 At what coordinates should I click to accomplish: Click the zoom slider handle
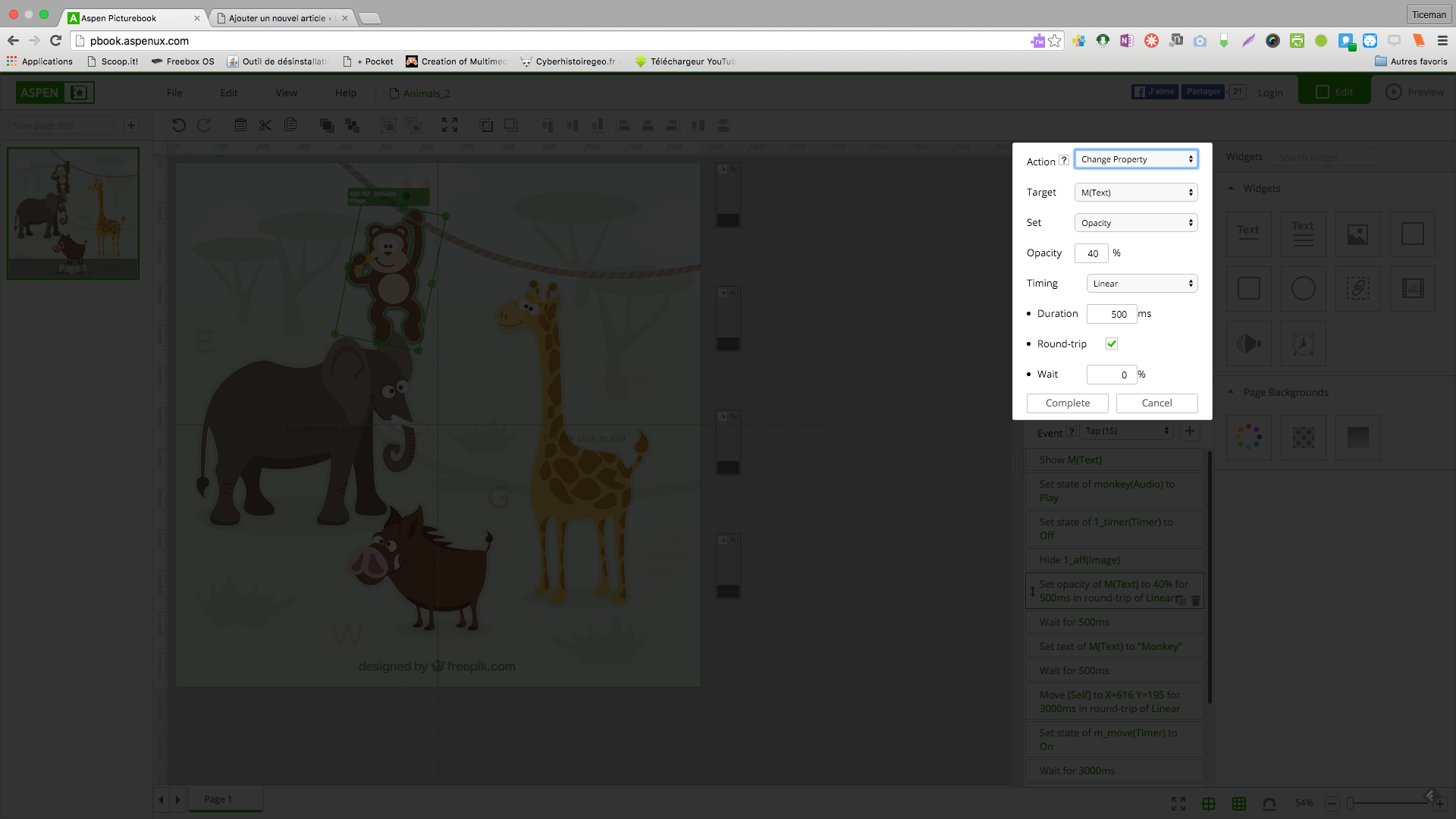point(1351,803)
